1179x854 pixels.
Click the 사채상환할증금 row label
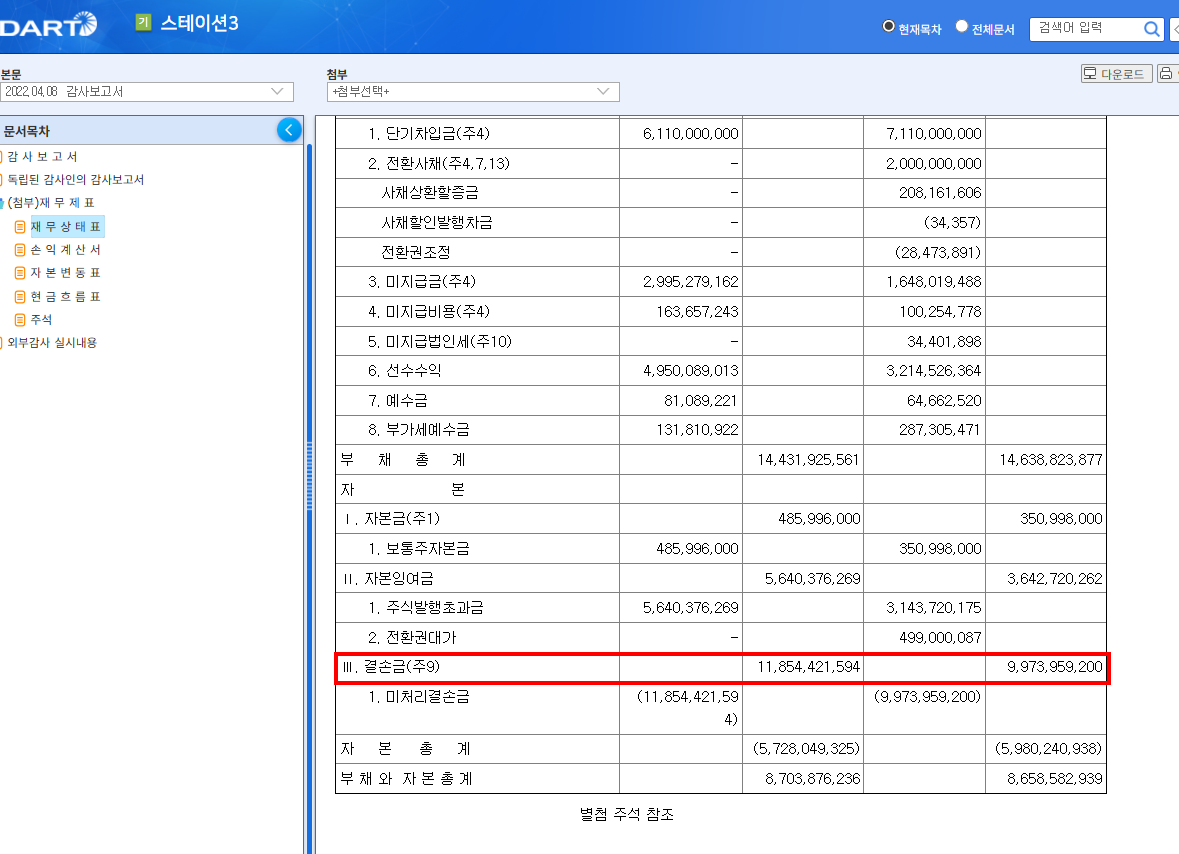[x=430, y=192]
